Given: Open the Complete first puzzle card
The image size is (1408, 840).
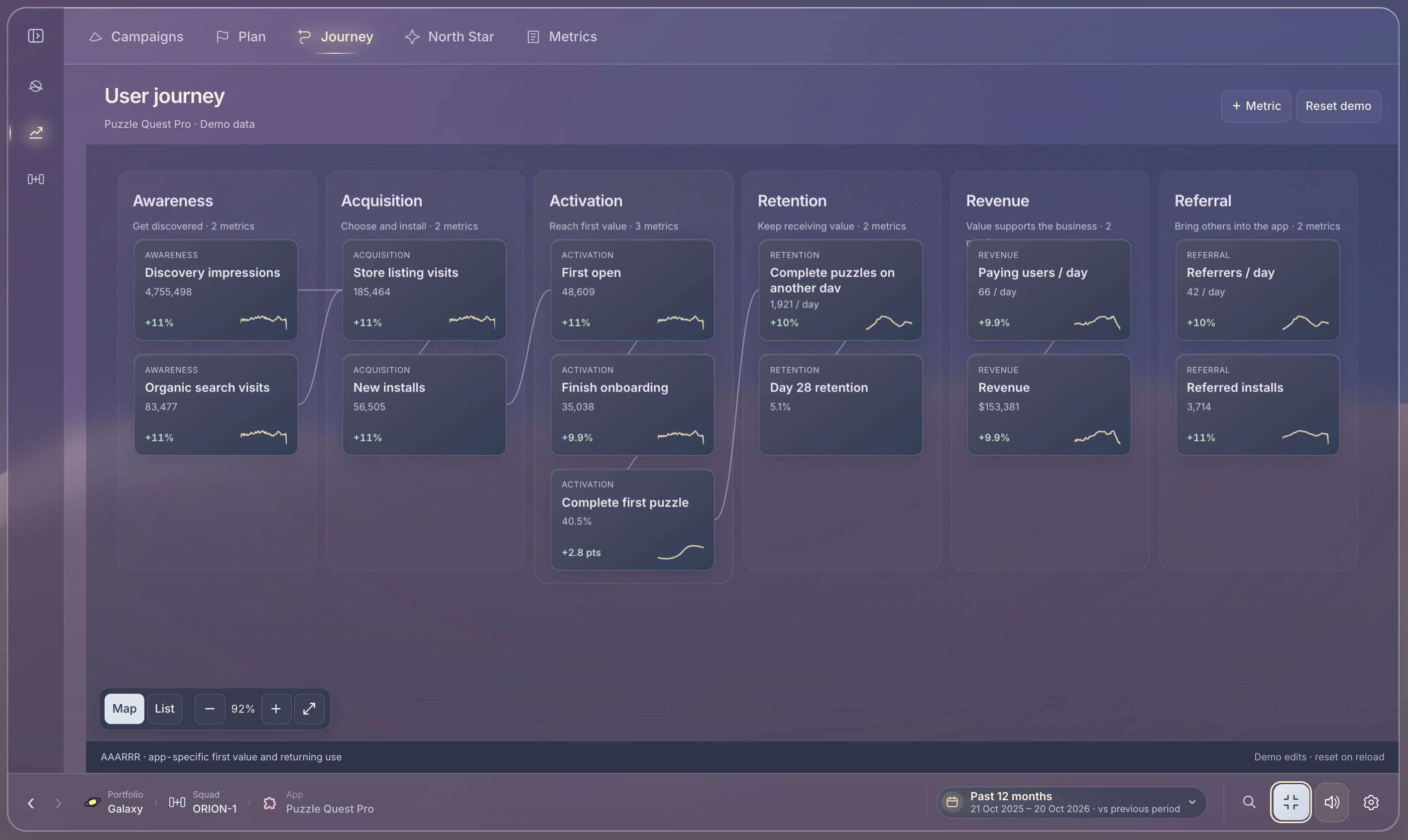Looking at the screenshot, I should coord(632,519).
